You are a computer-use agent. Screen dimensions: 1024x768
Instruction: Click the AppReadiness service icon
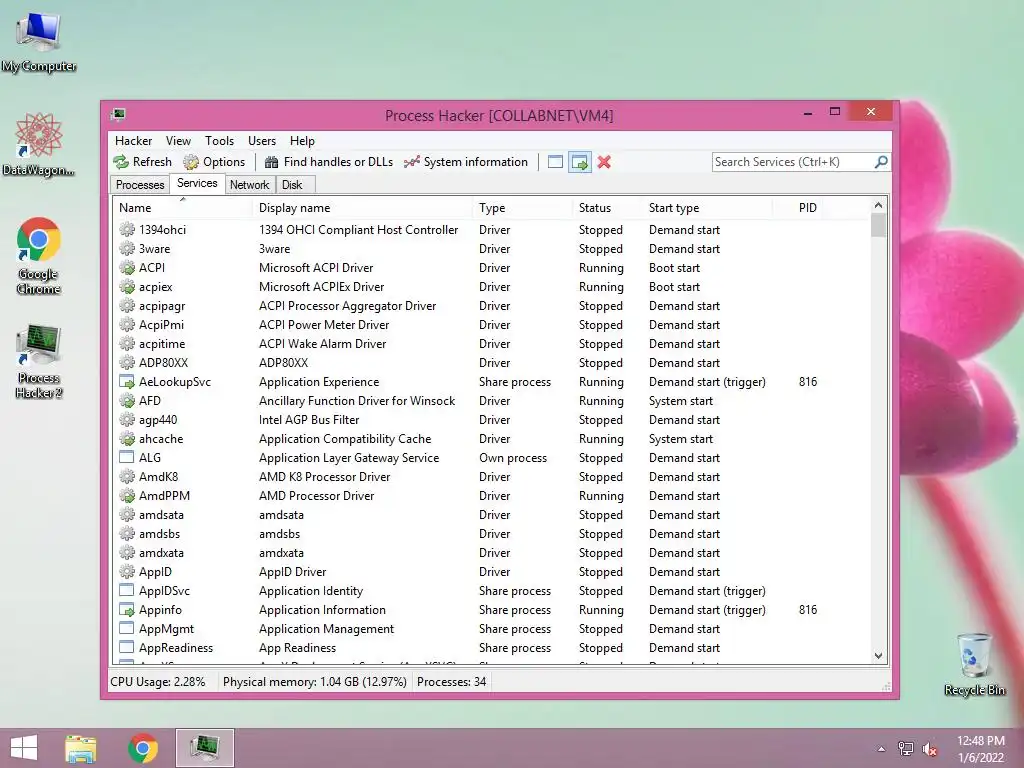[127, 647]
